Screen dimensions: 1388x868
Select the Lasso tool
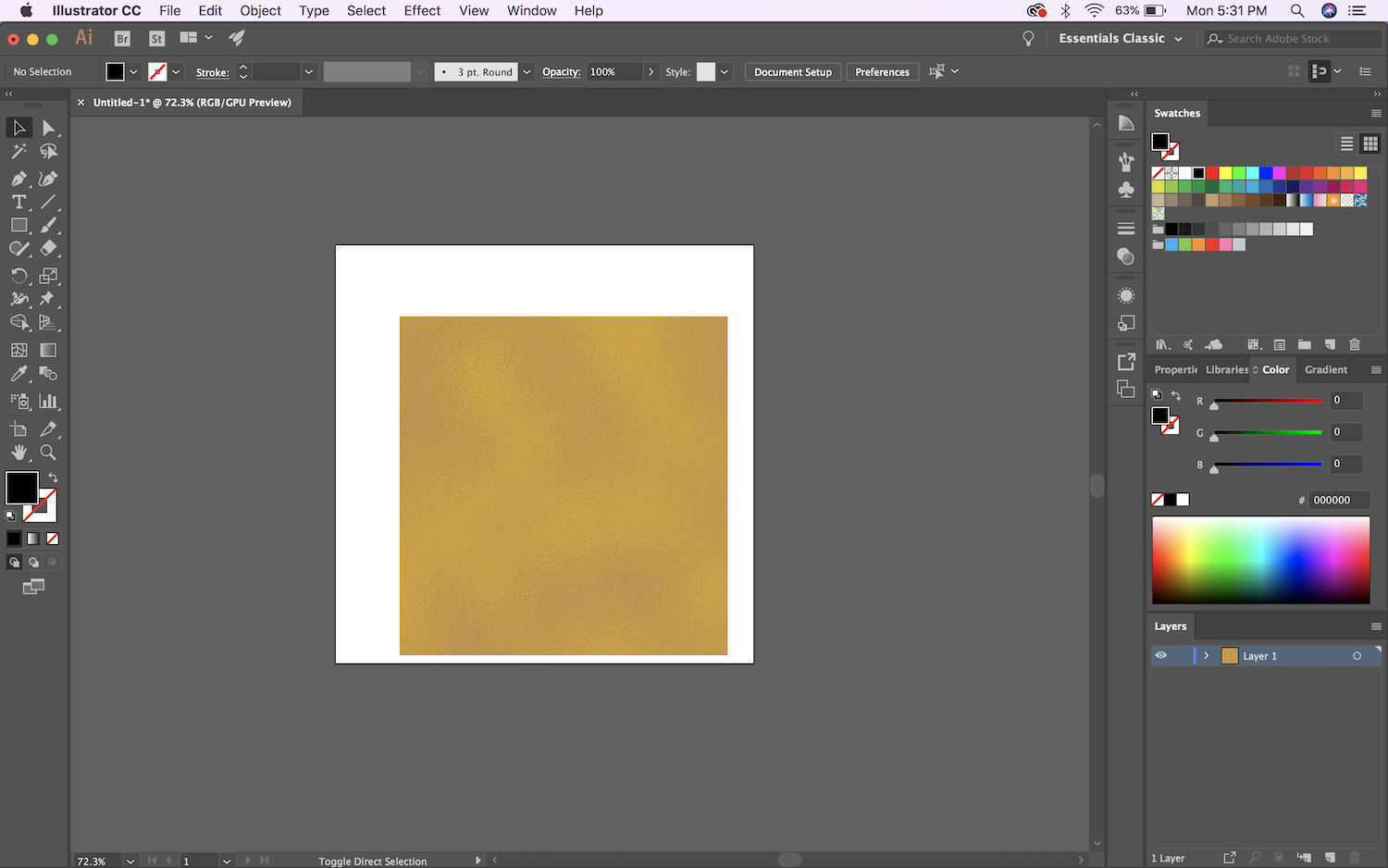pyautogui.click(x=49, y=151)
